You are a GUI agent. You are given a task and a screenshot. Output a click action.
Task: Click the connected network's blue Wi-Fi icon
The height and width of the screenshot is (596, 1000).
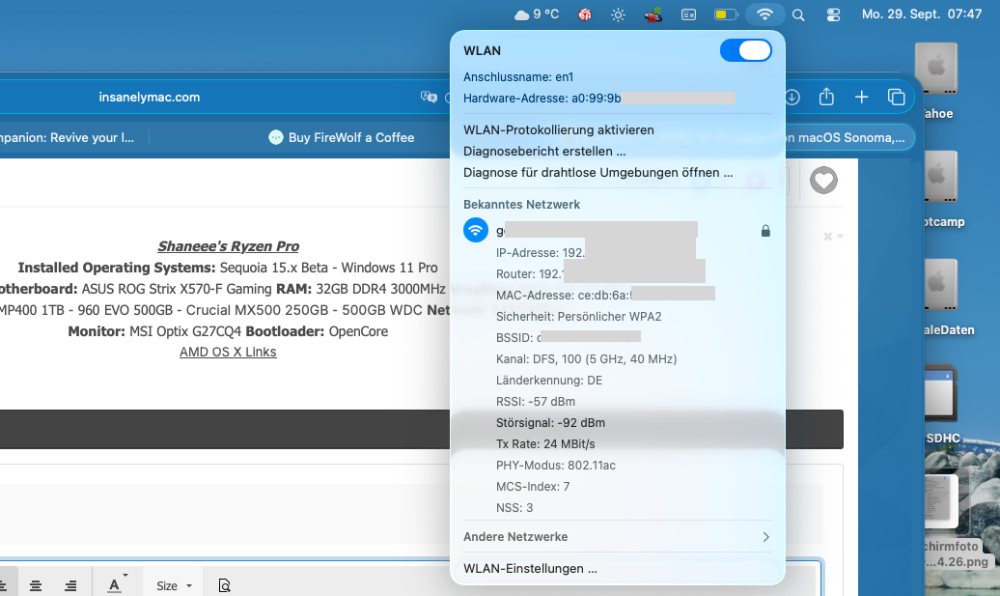pos(475,230)
